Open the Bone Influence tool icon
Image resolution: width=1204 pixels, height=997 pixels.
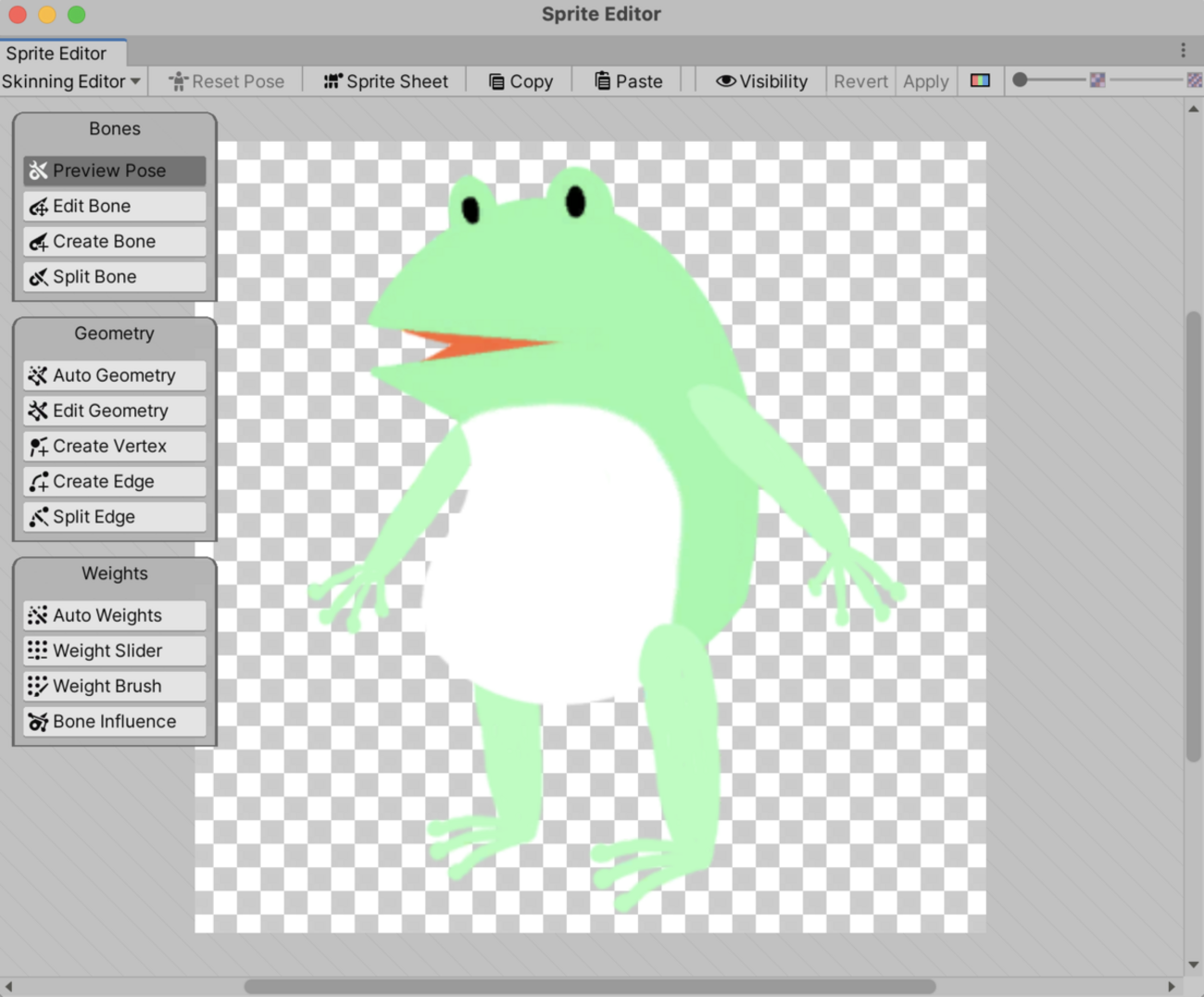pos(38,722)
